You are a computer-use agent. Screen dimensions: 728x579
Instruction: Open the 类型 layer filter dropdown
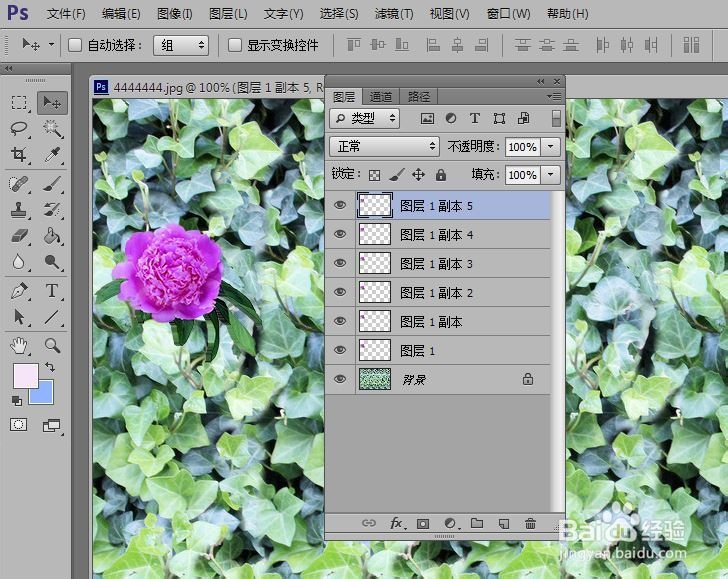coord(364,118)
